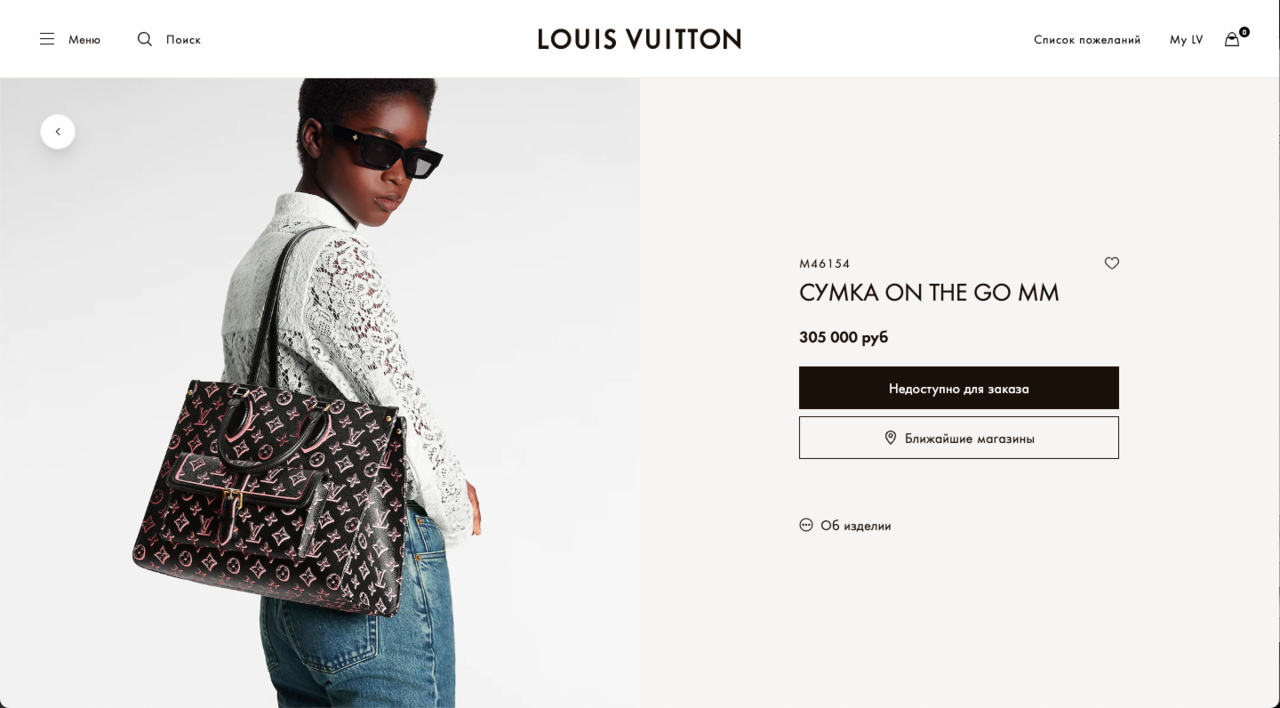Open My LV account link
1280x708 pixels.
1186,40
